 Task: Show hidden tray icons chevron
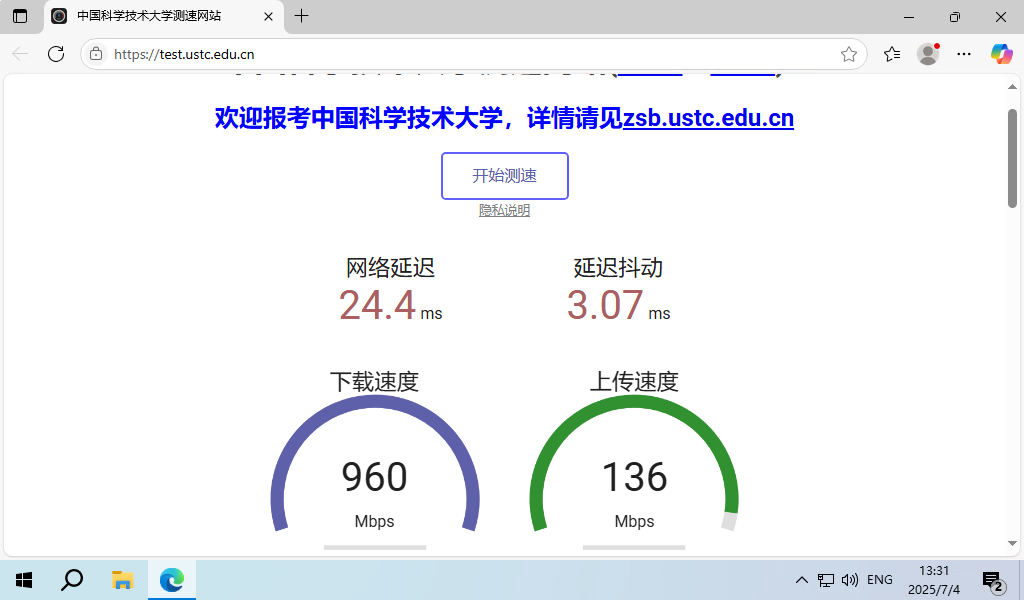tap(801, 580)
